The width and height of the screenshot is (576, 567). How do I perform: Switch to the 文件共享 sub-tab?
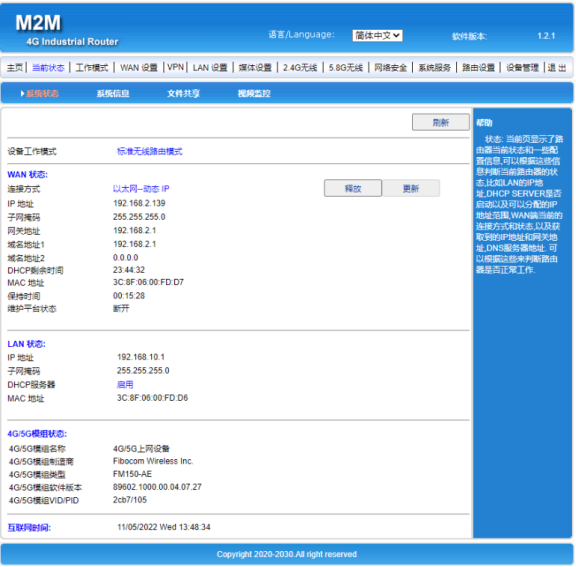click(x=183, y=94)
